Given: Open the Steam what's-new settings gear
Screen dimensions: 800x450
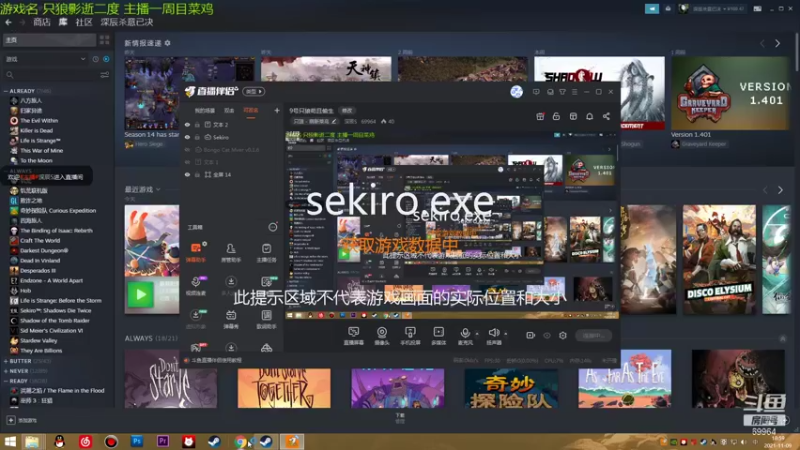Looking at the screenshot, I should click(167, 43).
